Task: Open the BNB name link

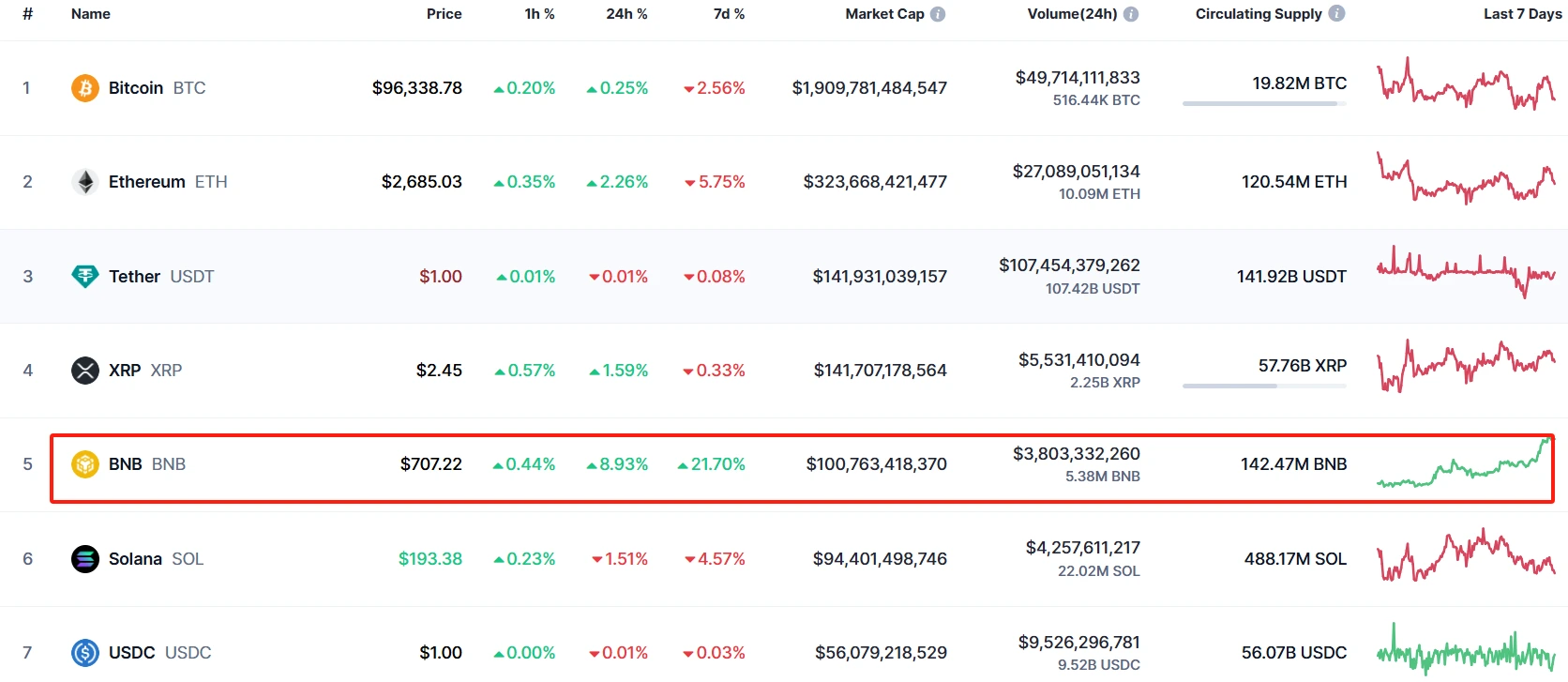Action: pos(147,464)
